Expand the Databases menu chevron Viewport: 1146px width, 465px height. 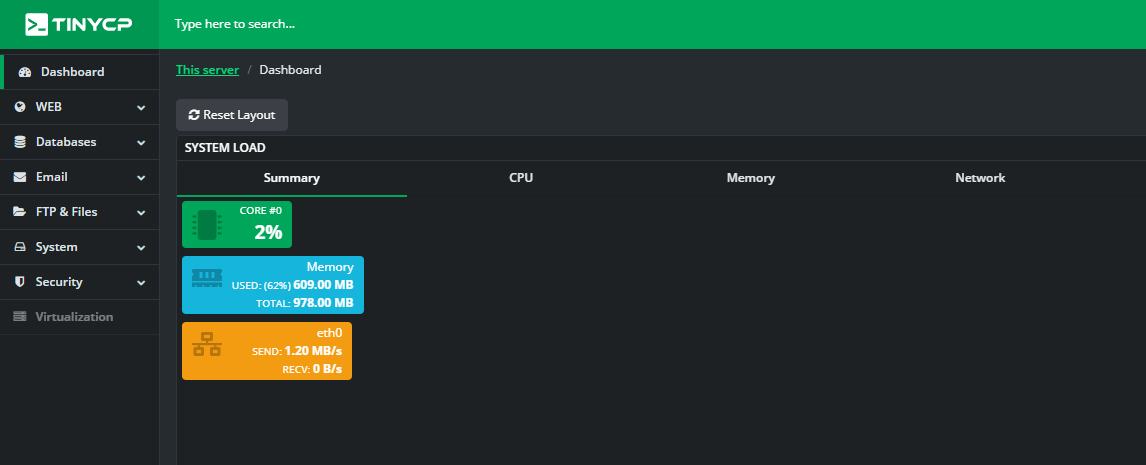tap(141, 143)
